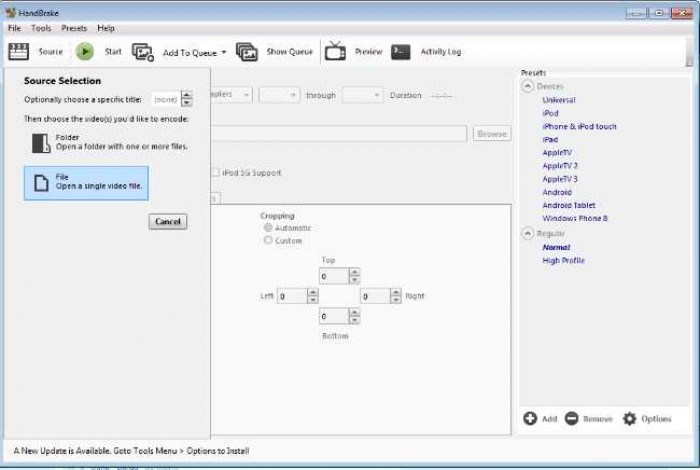Click the Right crop value stepper
This screenshot has height=470, width=700.
coord(396,296)
